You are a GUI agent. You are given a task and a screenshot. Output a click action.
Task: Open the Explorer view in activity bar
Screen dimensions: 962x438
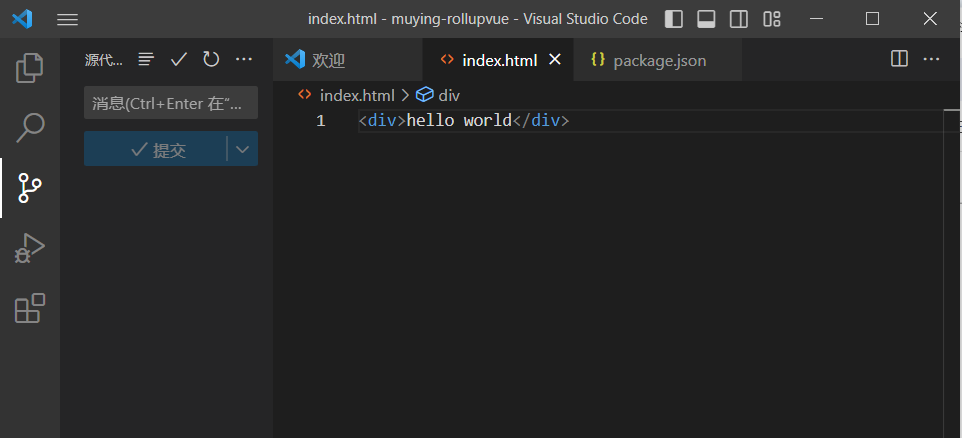coord(30,68)
